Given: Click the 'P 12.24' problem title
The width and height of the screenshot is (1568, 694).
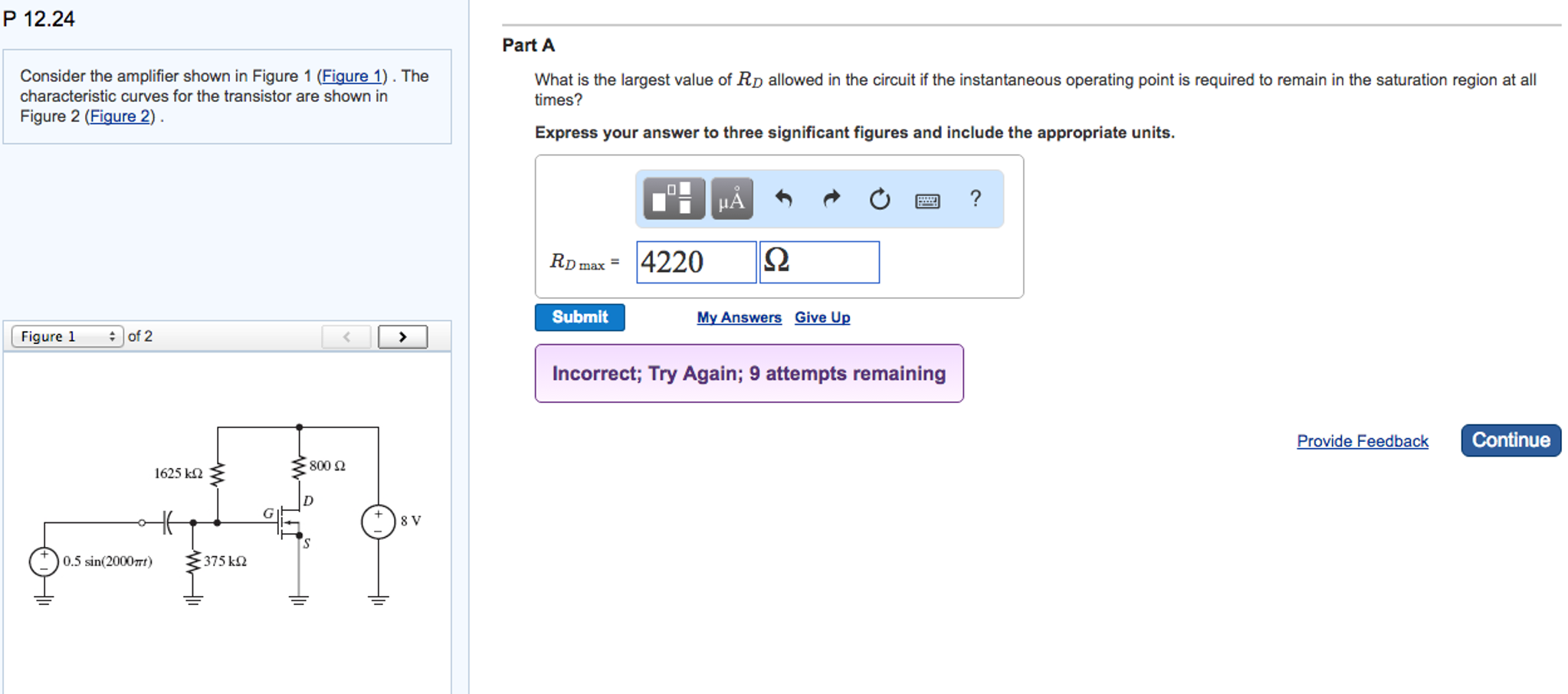Looking at the screenshot, I should pyautogui.click(x=39, y=18).
